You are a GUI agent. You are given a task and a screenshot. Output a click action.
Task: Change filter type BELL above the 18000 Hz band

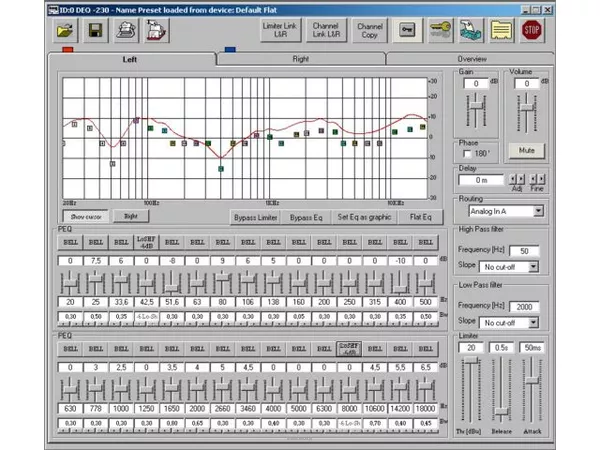click(426, 349)
